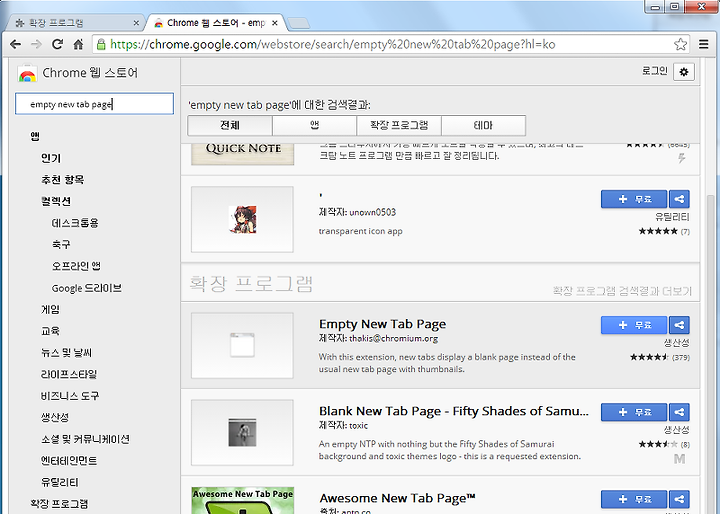Select the 확장 프로그램 filter tab
Viewport: 720px width, 514px height.
pyautogui.click(x=399, y=125)
